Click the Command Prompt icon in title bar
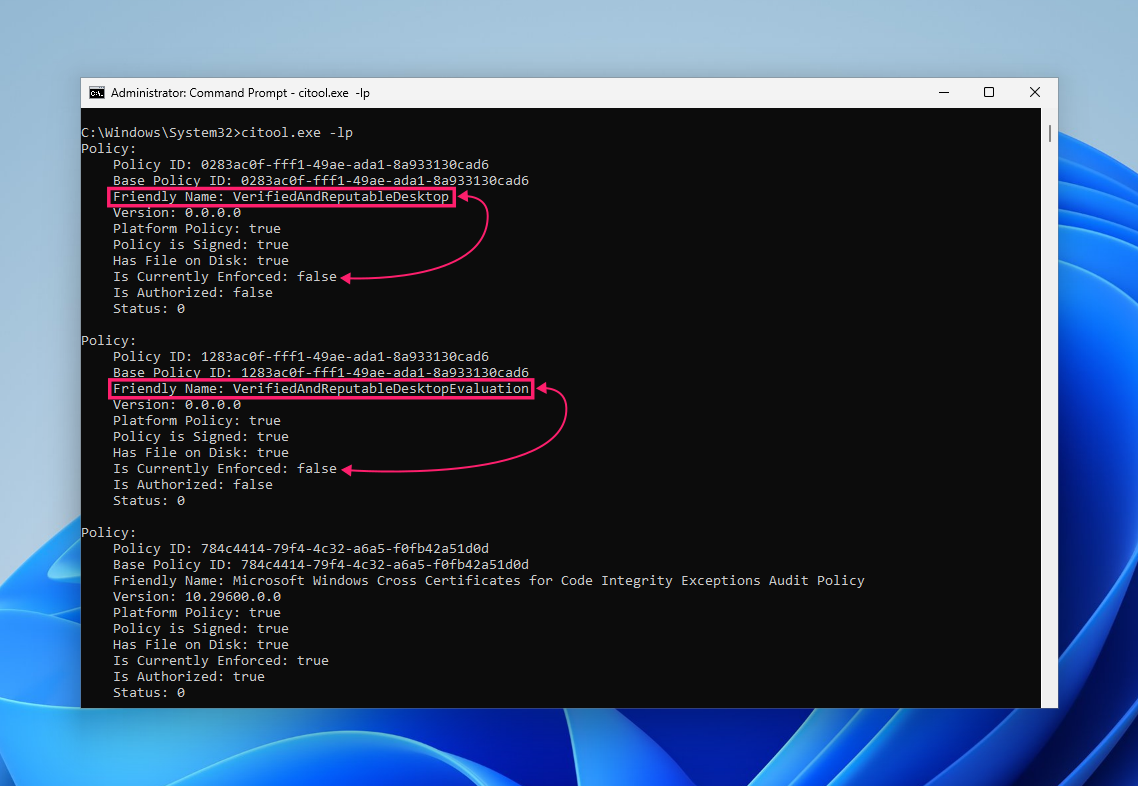 tap(97, 93)
